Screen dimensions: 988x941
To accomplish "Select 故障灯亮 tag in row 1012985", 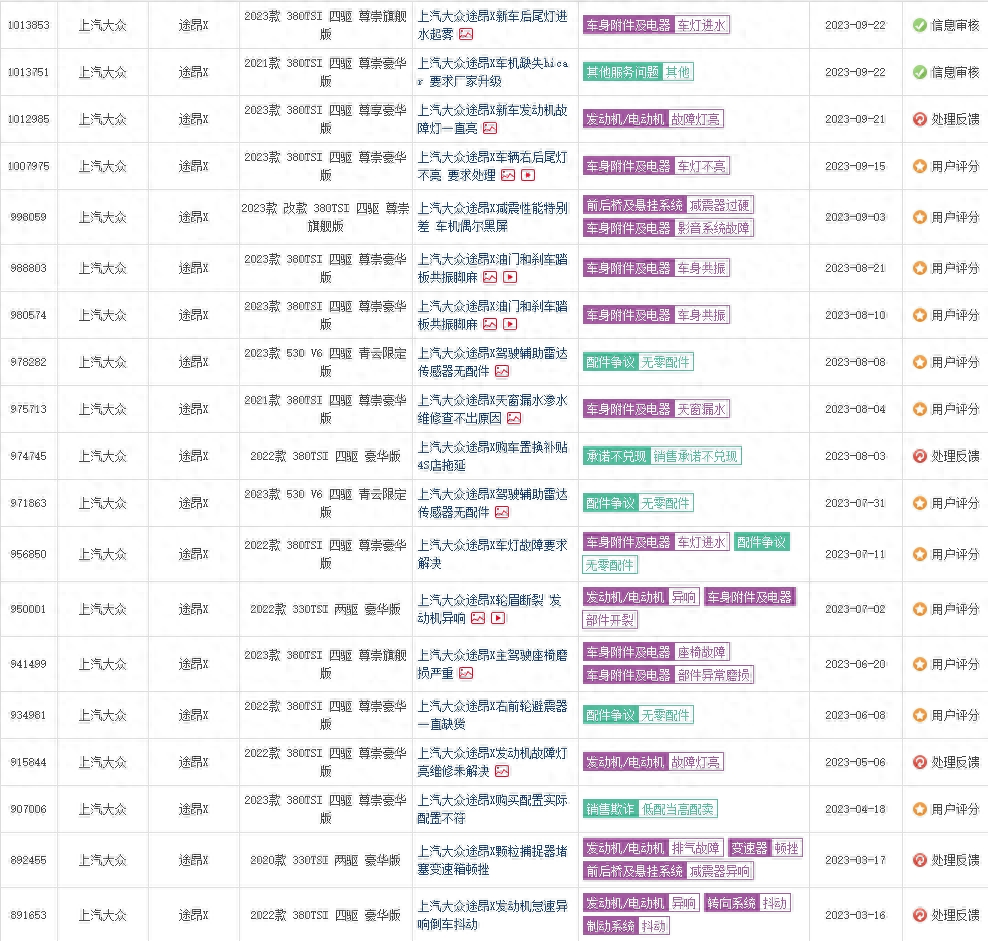I will [x=695, y=119].
